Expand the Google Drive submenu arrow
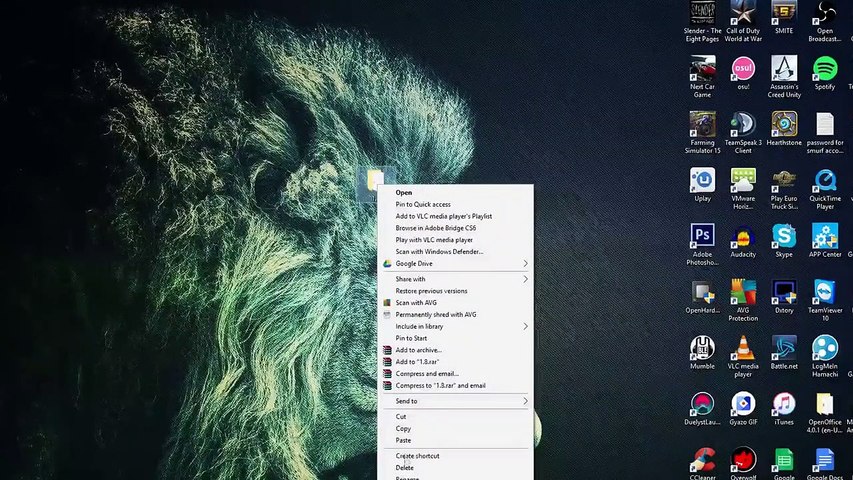 [525, 263]
